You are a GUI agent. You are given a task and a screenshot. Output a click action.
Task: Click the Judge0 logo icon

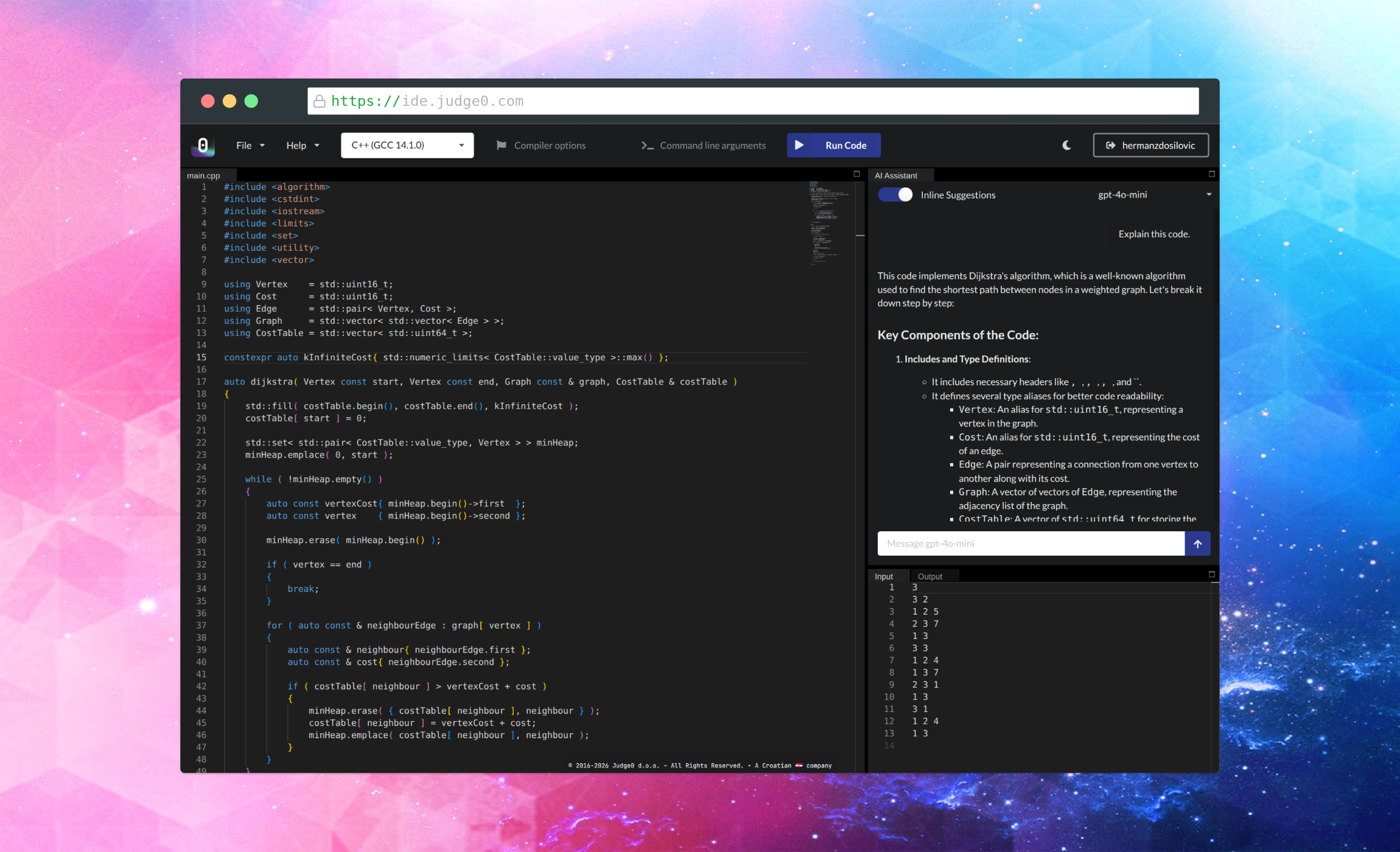point(203,145)
